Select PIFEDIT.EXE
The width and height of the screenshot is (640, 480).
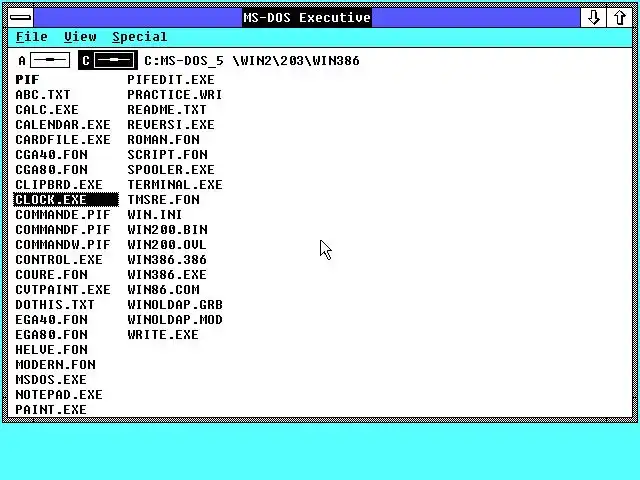[x=171, y=80]
